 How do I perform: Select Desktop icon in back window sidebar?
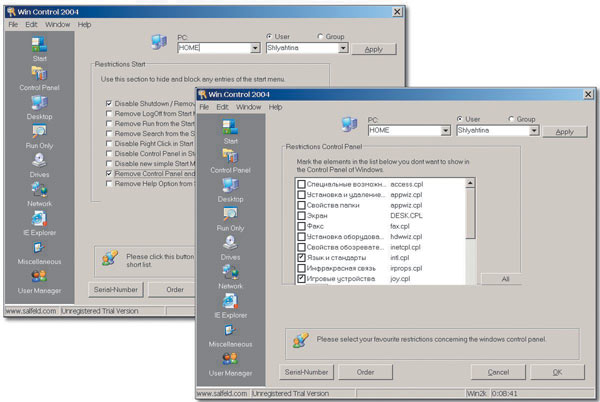[39, 103]
